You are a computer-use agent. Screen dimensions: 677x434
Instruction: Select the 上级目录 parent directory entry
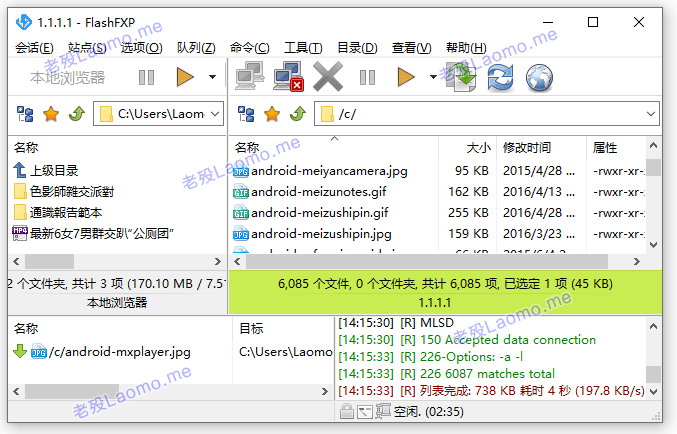click(x=46, y=171)
